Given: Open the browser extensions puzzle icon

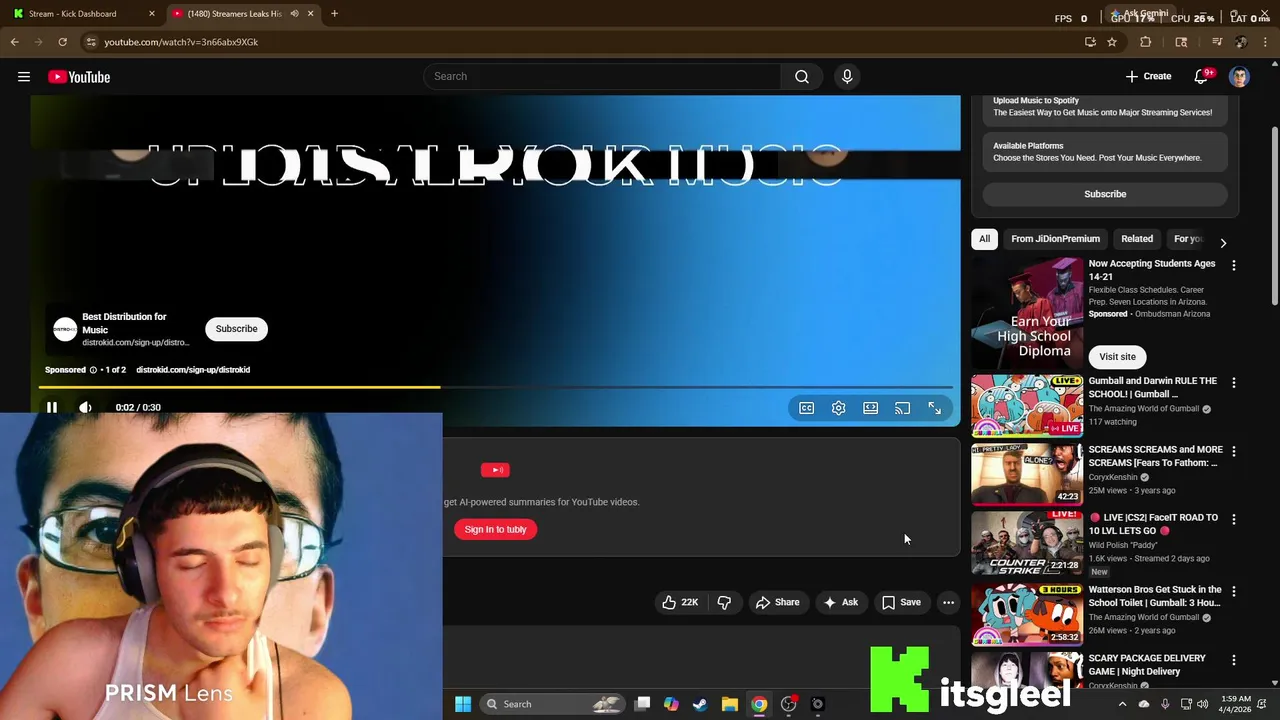Looking at the screenshot, I should point(1146,42).
